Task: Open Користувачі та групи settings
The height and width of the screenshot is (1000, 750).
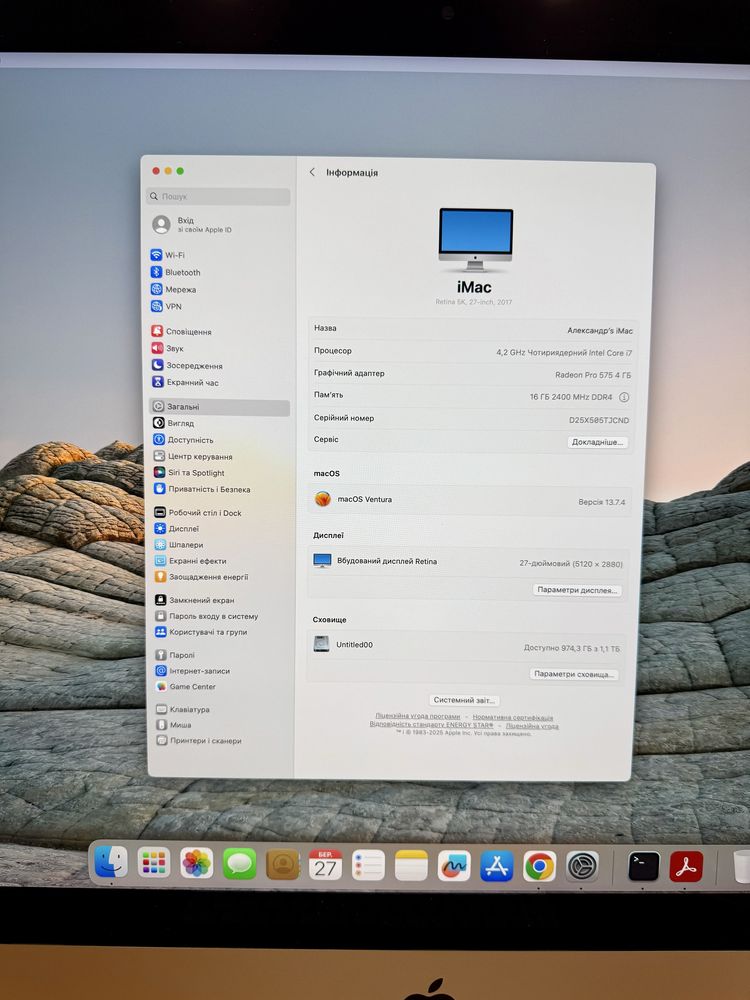Action: [201, 633]
